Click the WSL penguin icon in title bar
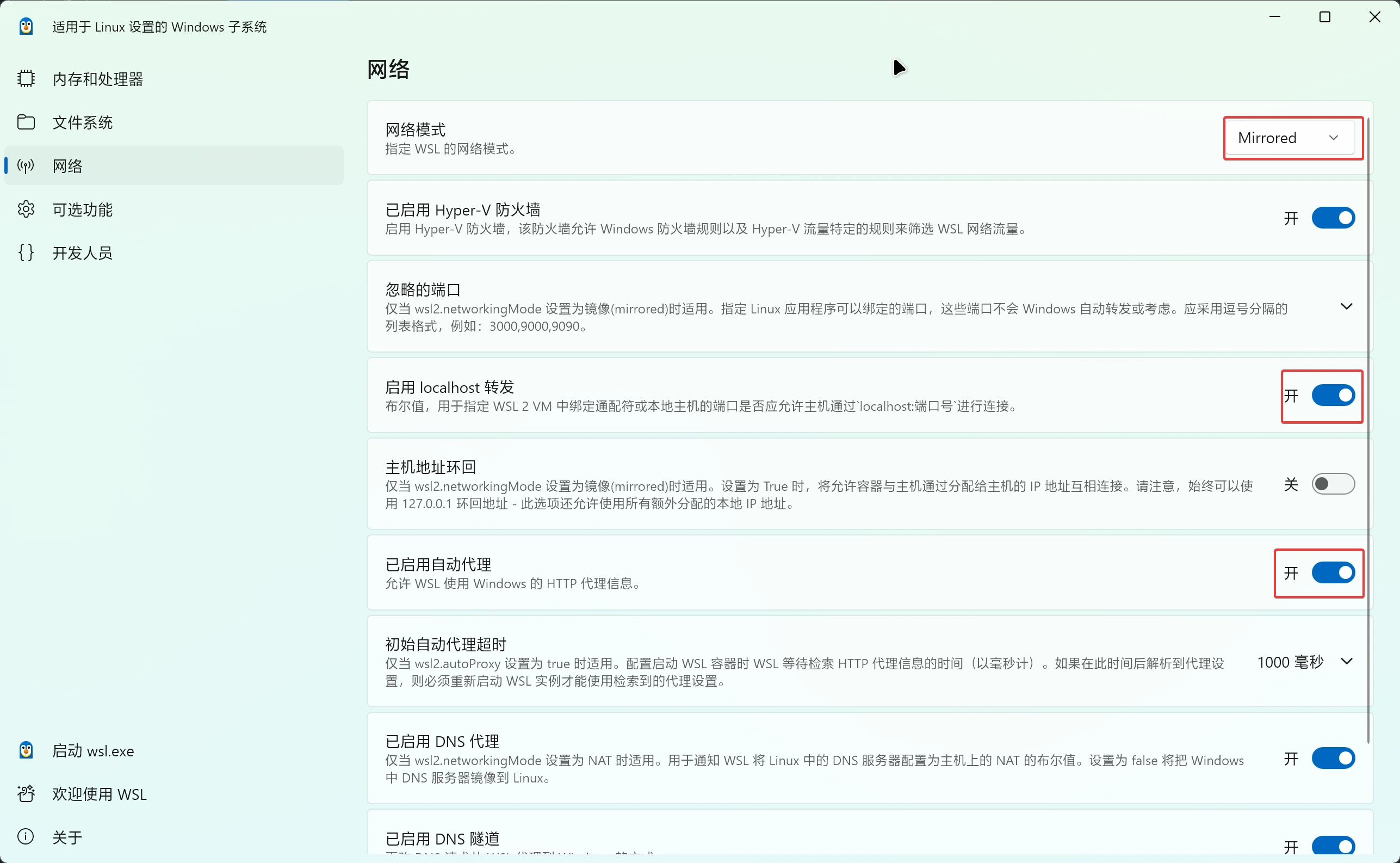The image size is (1400, 863). click(x=26, y=26)
